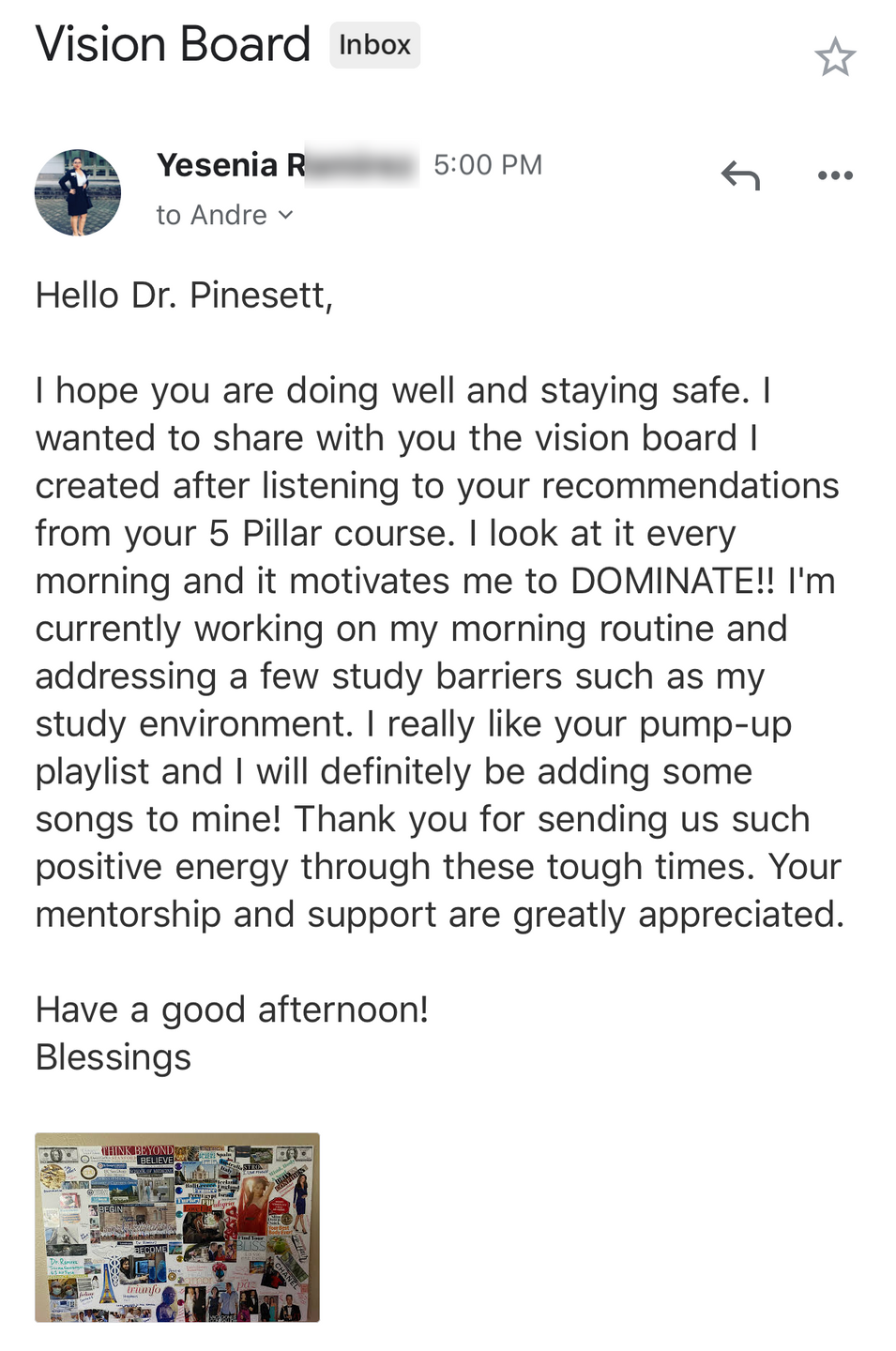This screenshot has height=1351, width=896.
Task: Tap the reply arrow icon
Action: 740,175
